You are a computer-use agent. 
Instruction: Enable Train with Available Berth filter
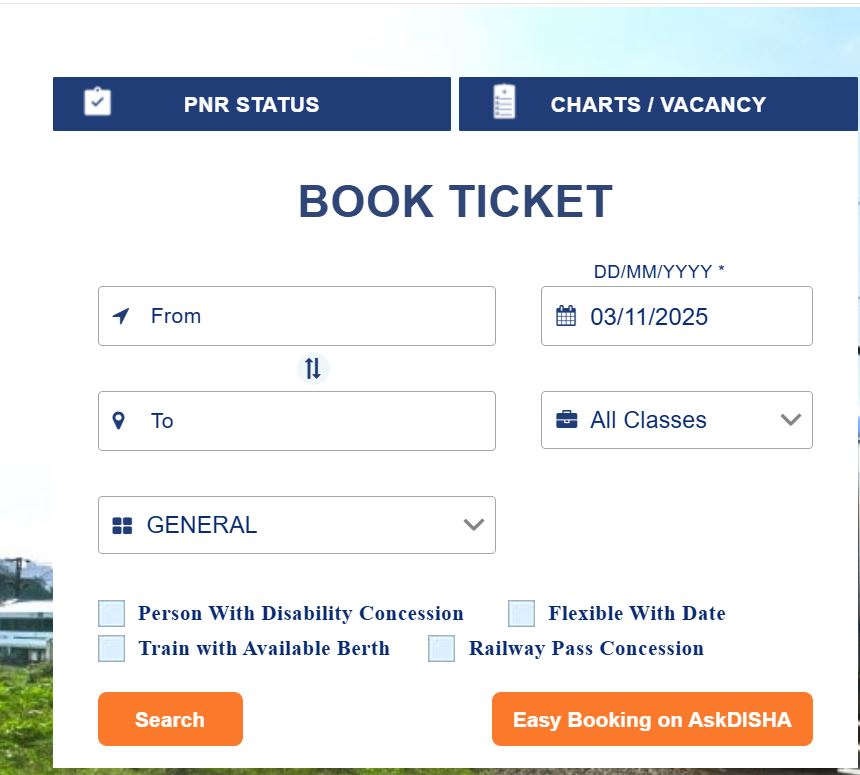pos(111,648)
